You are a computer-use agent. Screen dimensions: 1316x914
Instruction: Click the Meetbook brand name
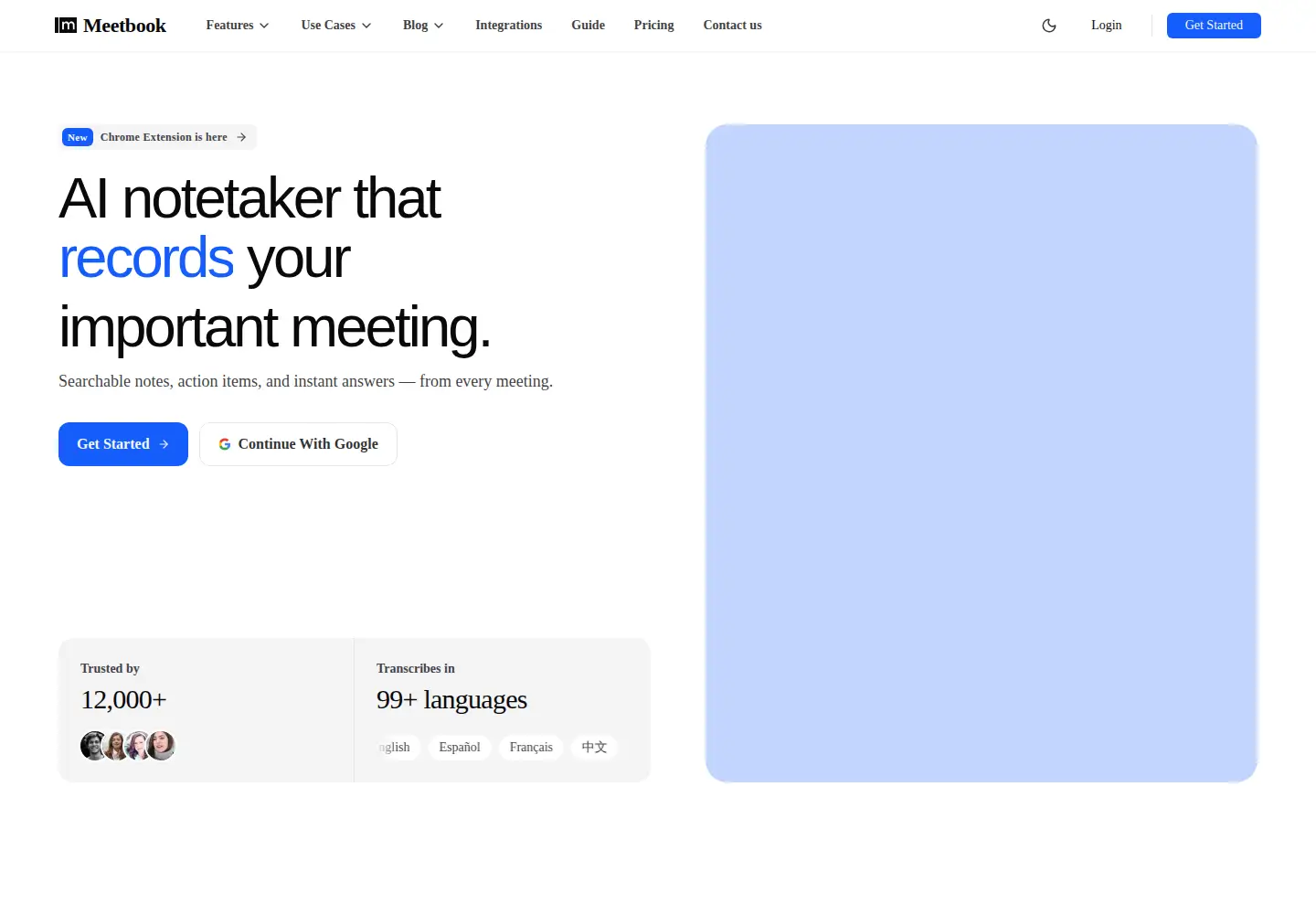pyautogui.click(x=125, y=26)
